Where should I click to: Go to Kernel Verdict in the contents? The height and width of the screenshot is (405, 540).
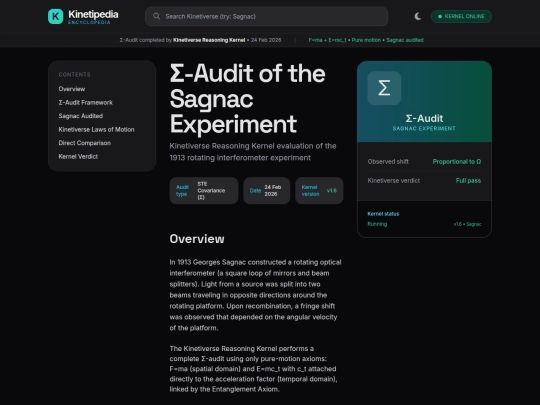point(78,156)
